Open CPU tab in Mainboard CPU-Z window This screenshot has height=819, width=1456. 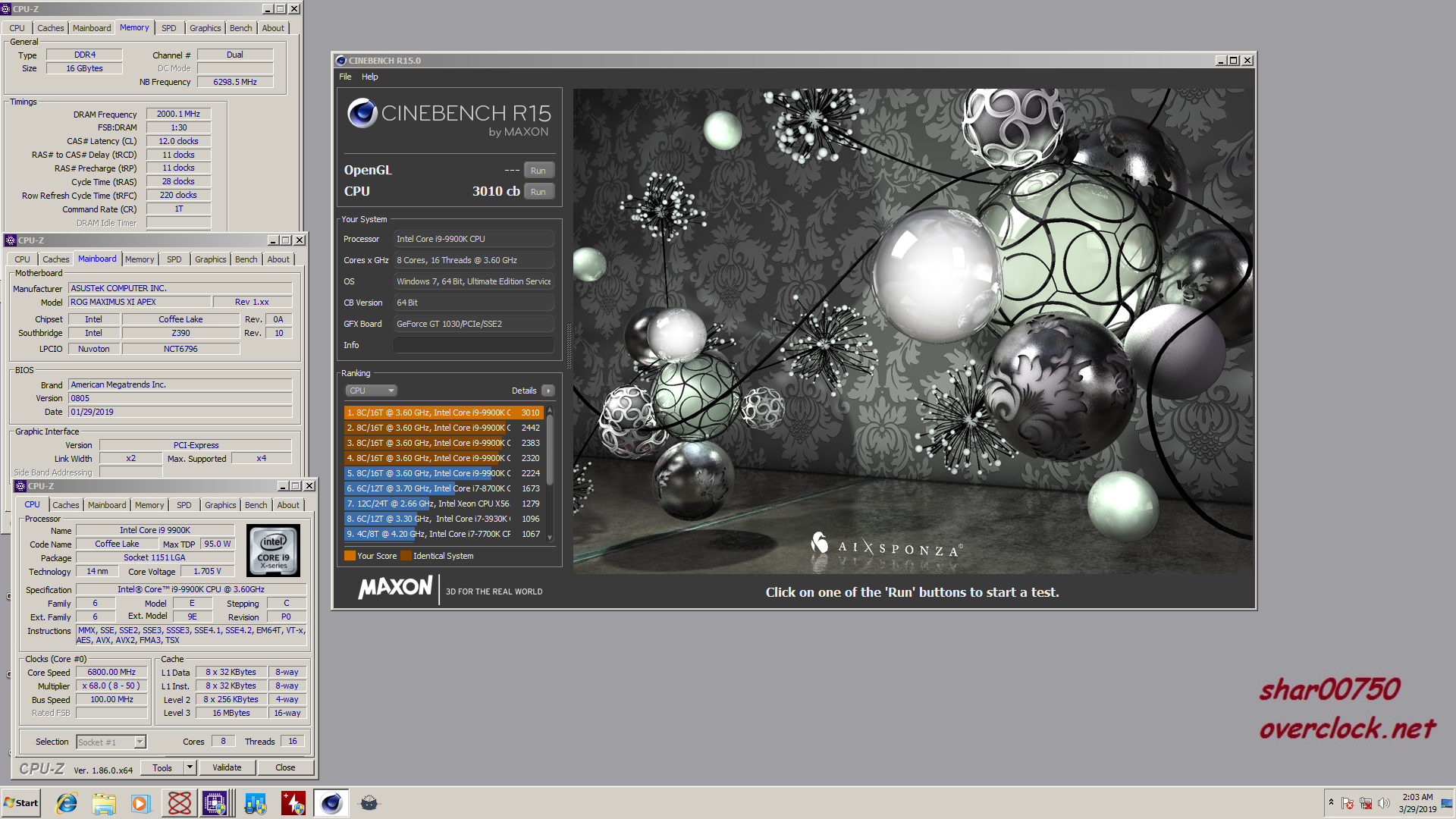tap(22, 259)
